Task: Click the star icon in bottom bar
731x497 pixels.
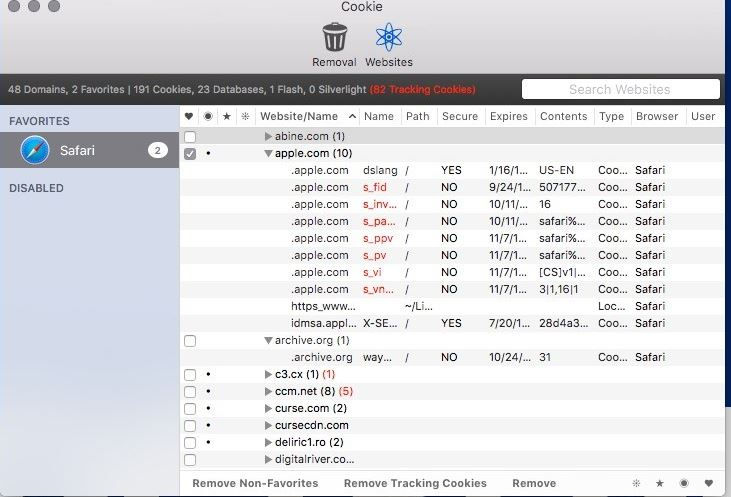Action: (x=660, y=483)
